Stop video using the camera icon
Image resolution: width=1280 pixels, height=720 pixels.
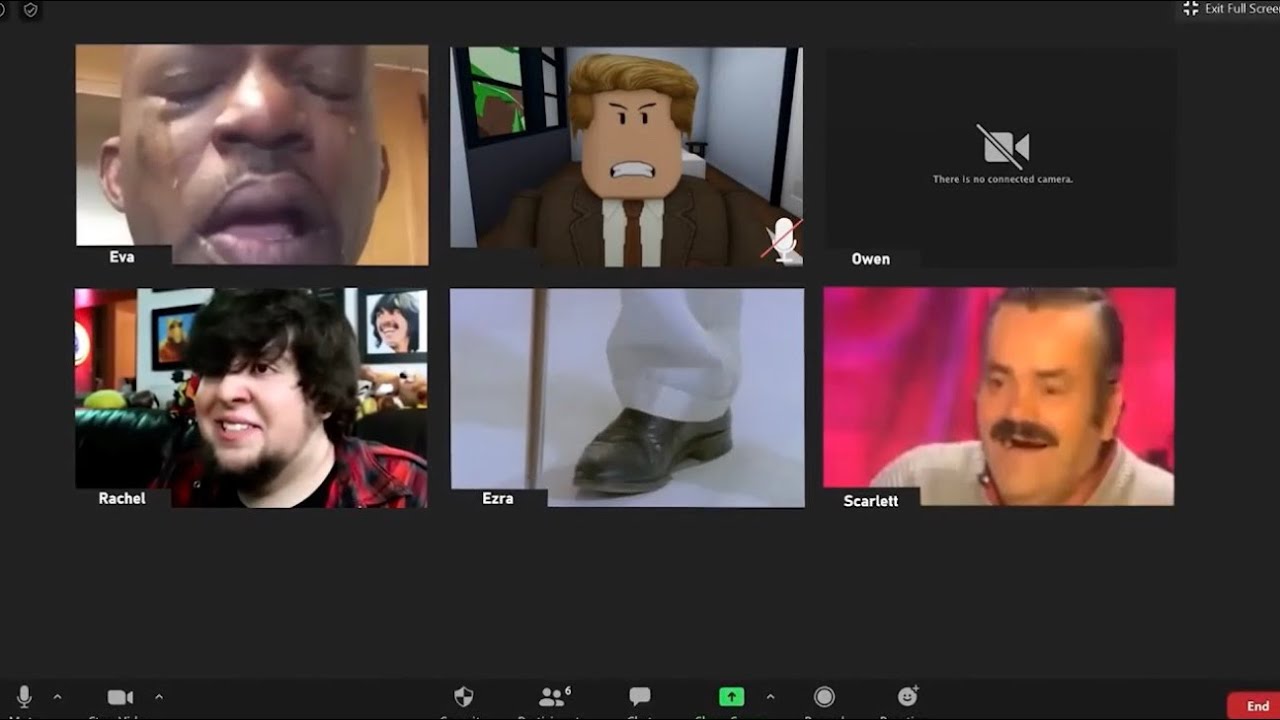(x=120, y=697)
